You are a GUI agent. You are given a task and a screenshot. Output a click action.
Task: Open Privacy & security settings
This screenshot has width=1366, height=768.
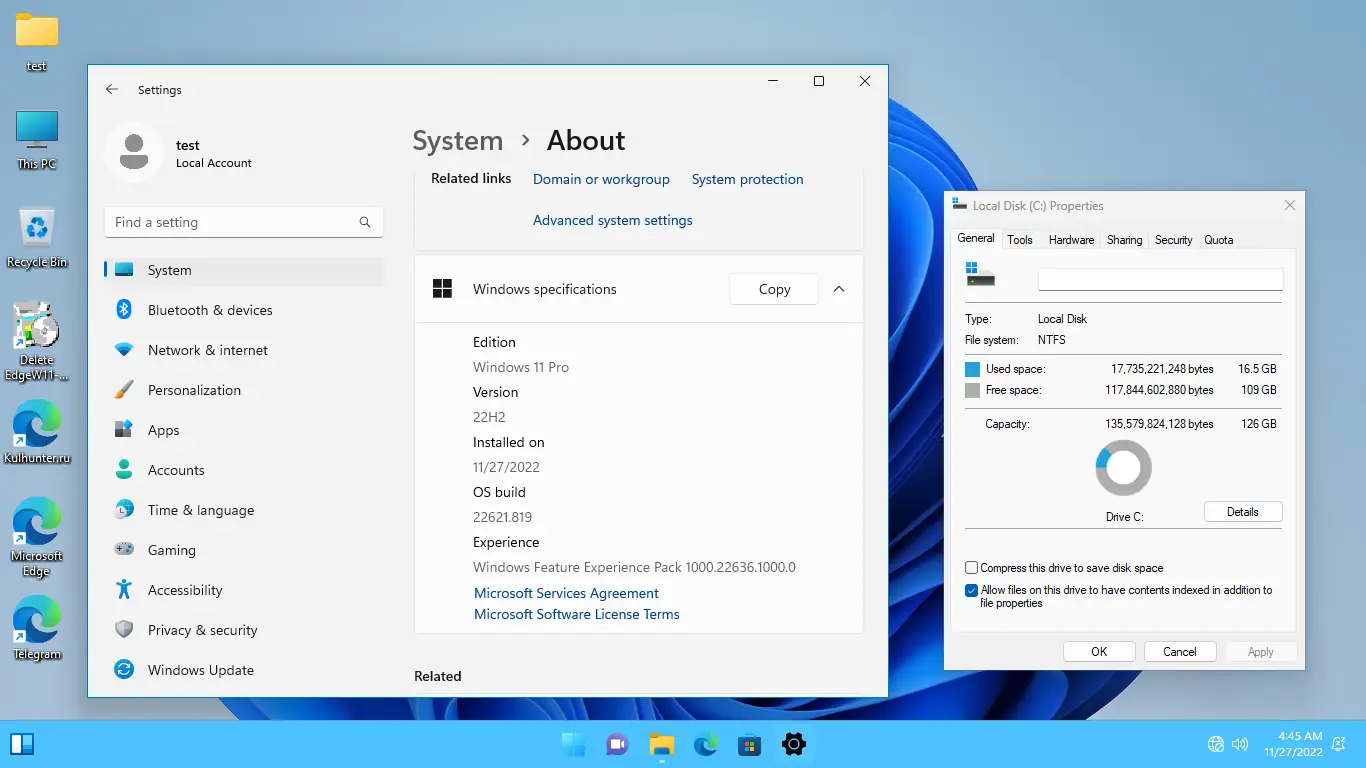tap(202, 630)
